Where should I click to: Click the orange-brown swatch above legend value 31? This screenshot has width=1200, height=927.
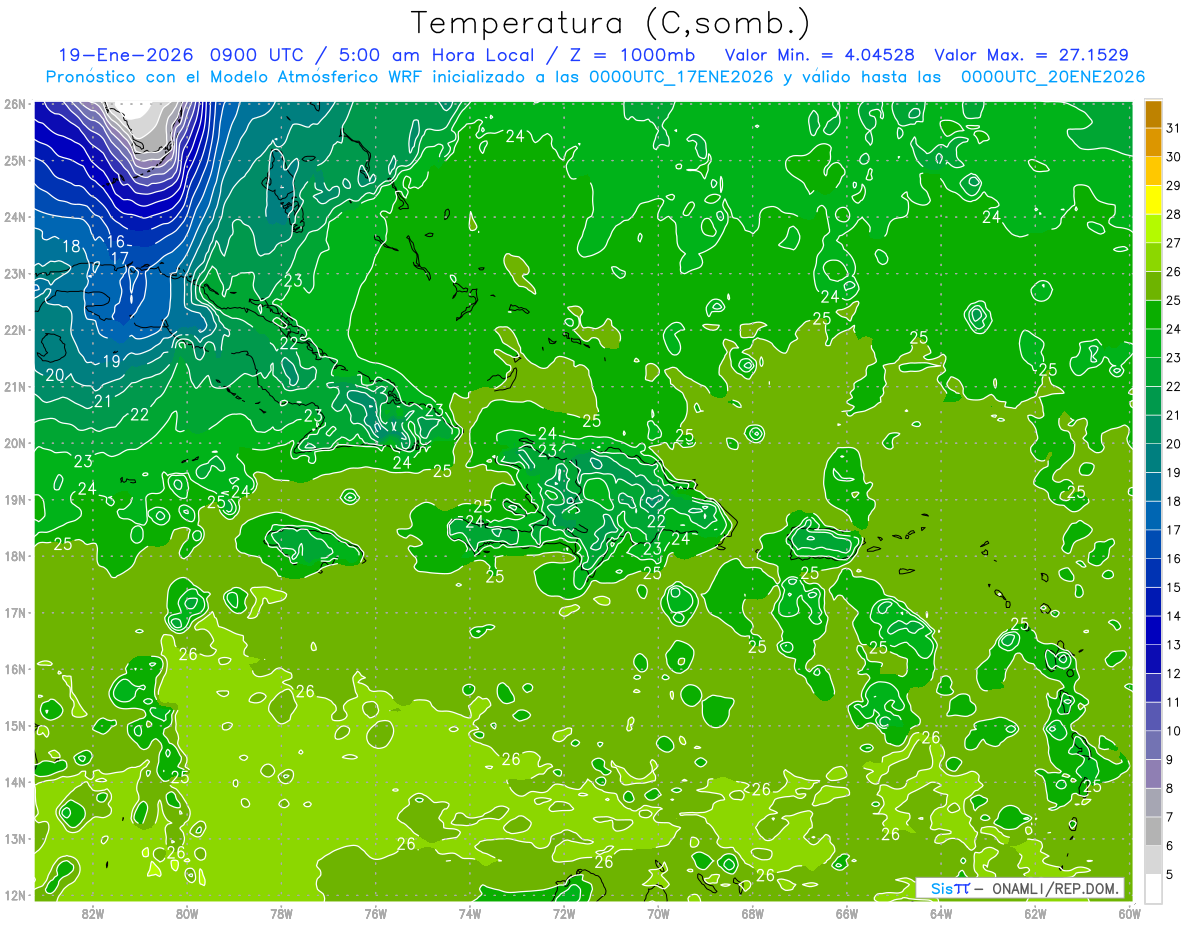[1153, 115]
